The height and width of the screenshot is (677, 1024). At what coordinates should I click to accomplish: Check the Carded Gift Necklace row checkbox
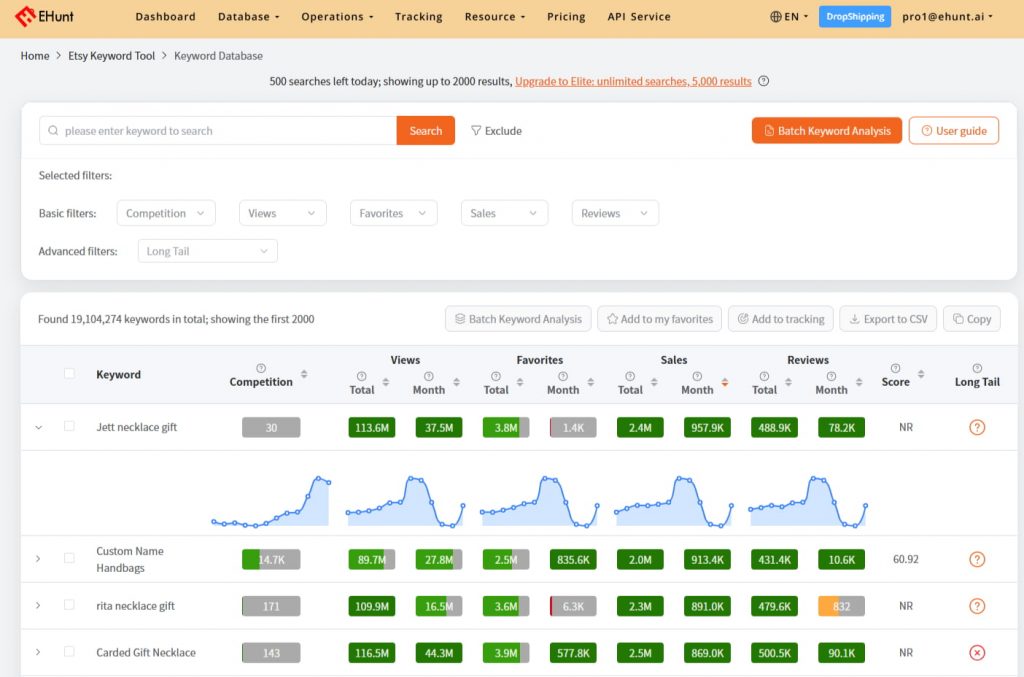(69, 652)
